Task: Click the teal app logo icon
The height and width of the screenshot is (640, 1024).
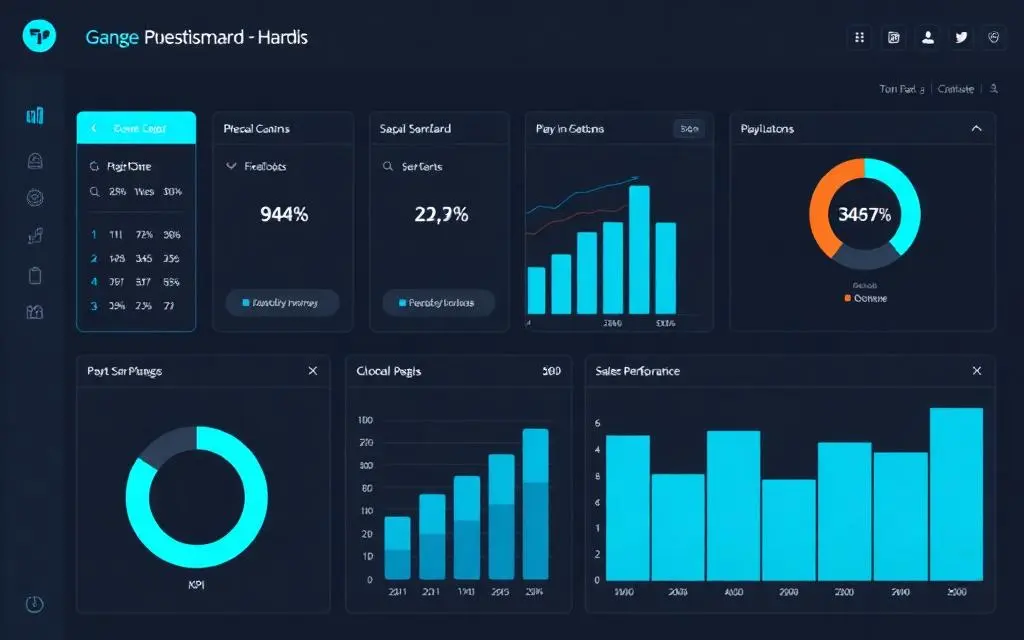Action: pos(39,36)
